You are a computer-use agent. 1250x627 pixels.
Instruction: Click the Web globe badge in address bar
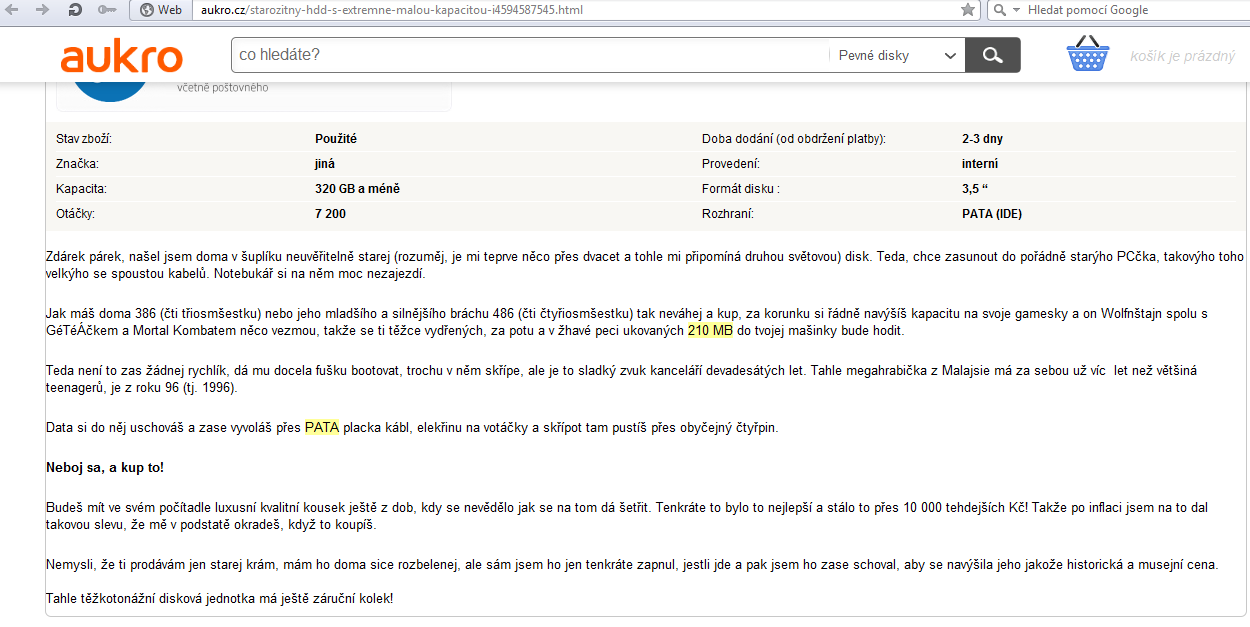(161, 10)
